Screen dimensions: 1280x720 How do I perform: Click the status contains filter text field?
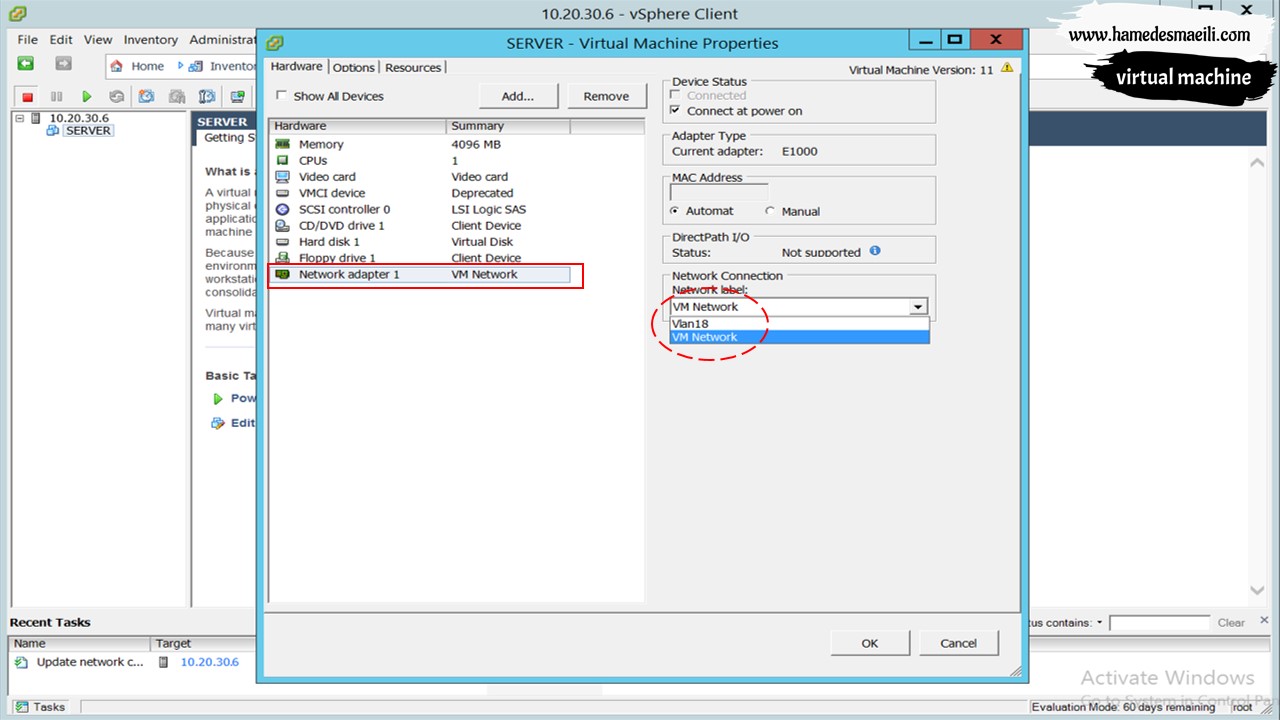pos(1159,623)
